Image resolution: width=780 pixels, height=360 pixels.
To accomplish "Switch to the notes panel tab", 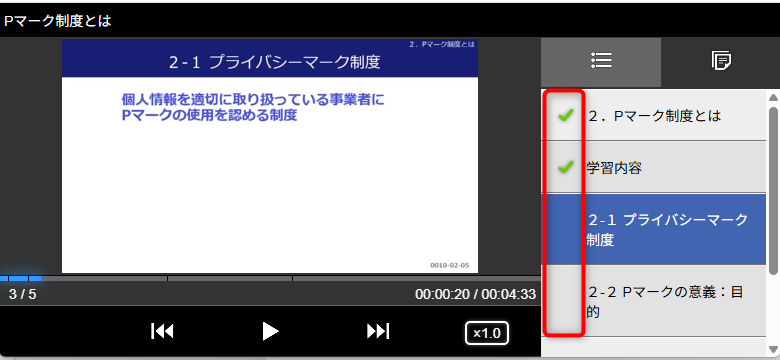I will [x=721, y=62].
